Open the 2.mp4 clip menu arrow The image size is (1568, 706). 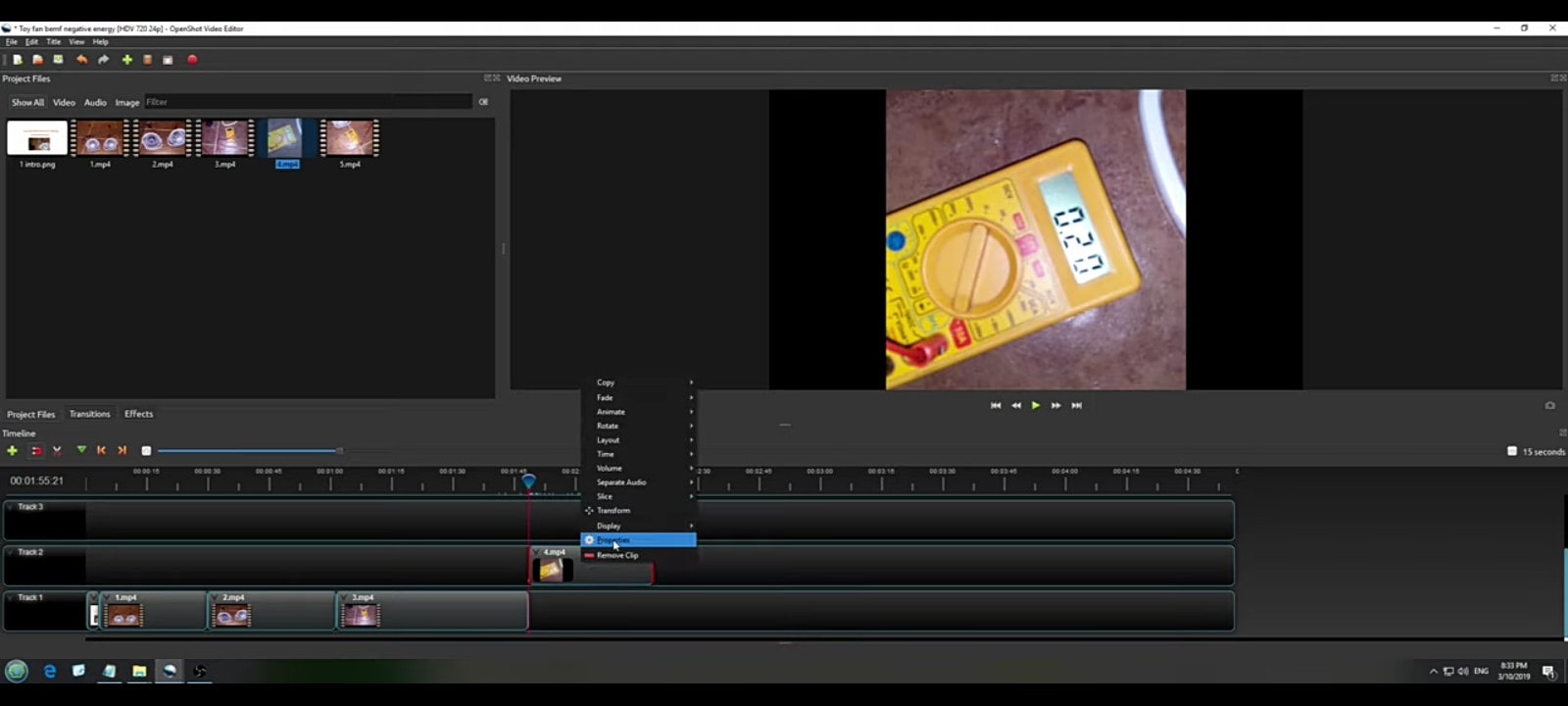coord(217,597)
